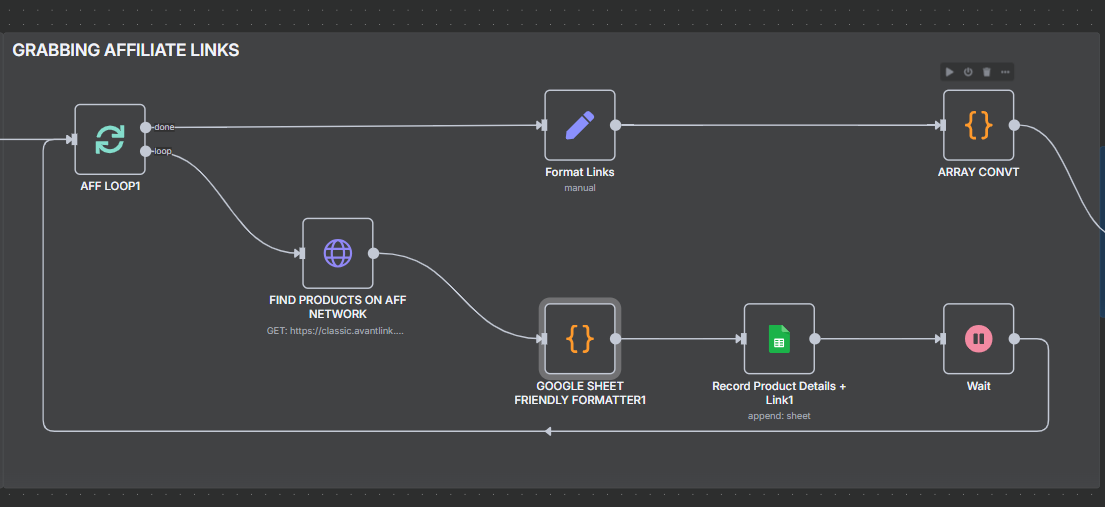Deactivate ARRAY CONVT using the power icon
This screenshot has height=507, width=1105.
pyautogui.click(x=968, y=72)
